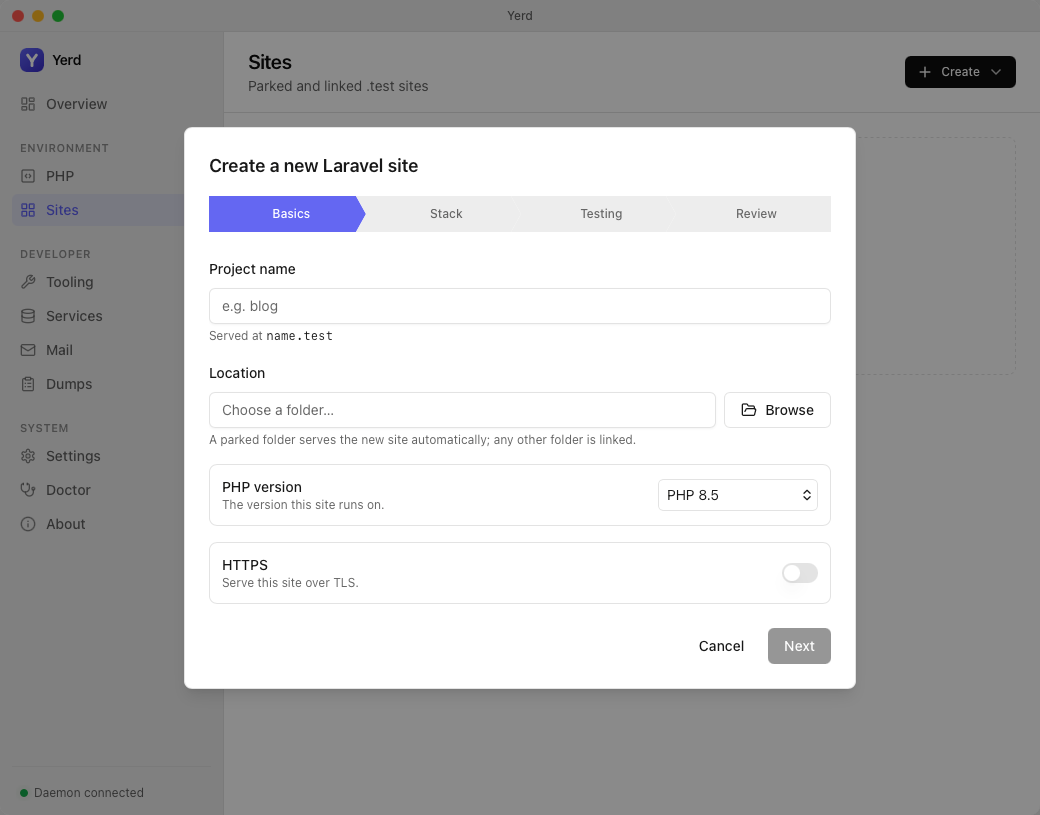Viewport: 1040px width, 815px height.
Task: Open PHP in the sidebar
Action: coord(98,176)
